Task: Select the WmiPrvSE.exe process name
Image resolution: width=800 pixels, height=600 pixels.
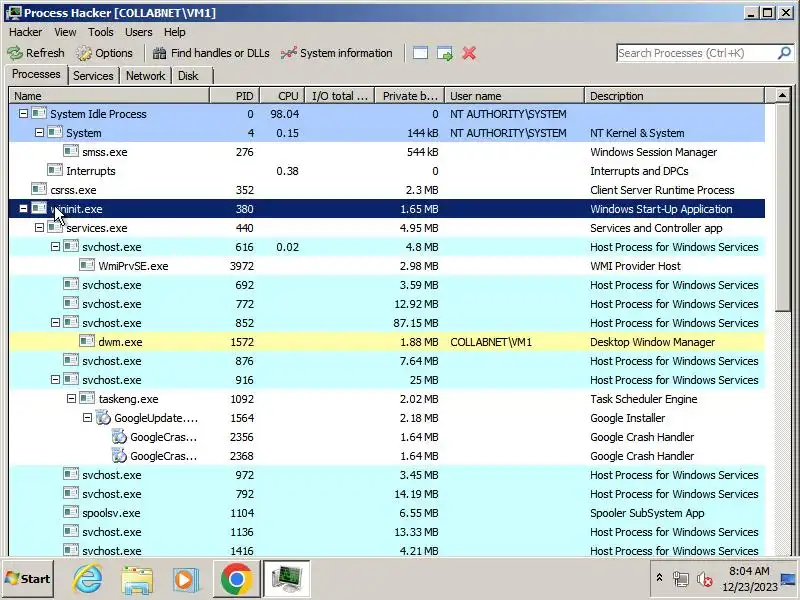Action: [x=133, y=266]
